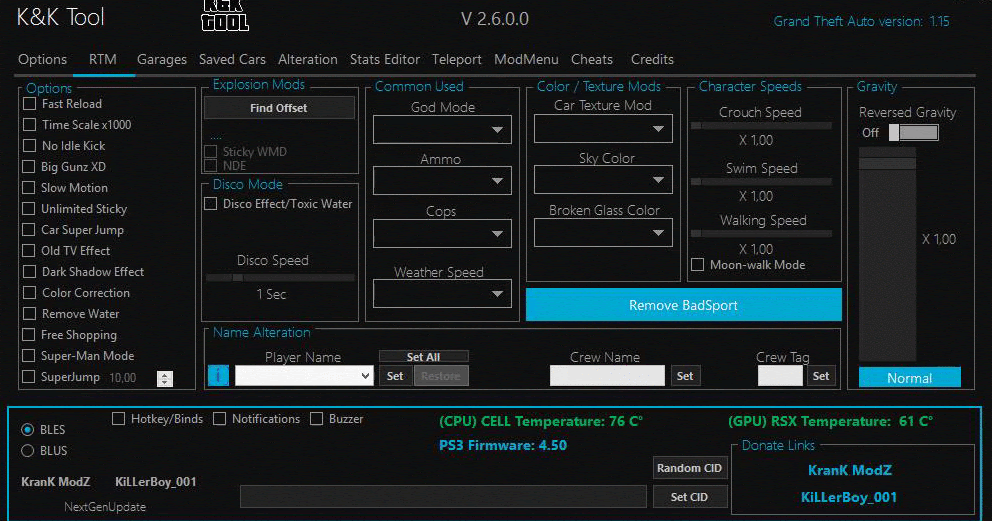992x521 pixels.
Task: Enable No Idle Kick
Action: [x=29, y=145]
